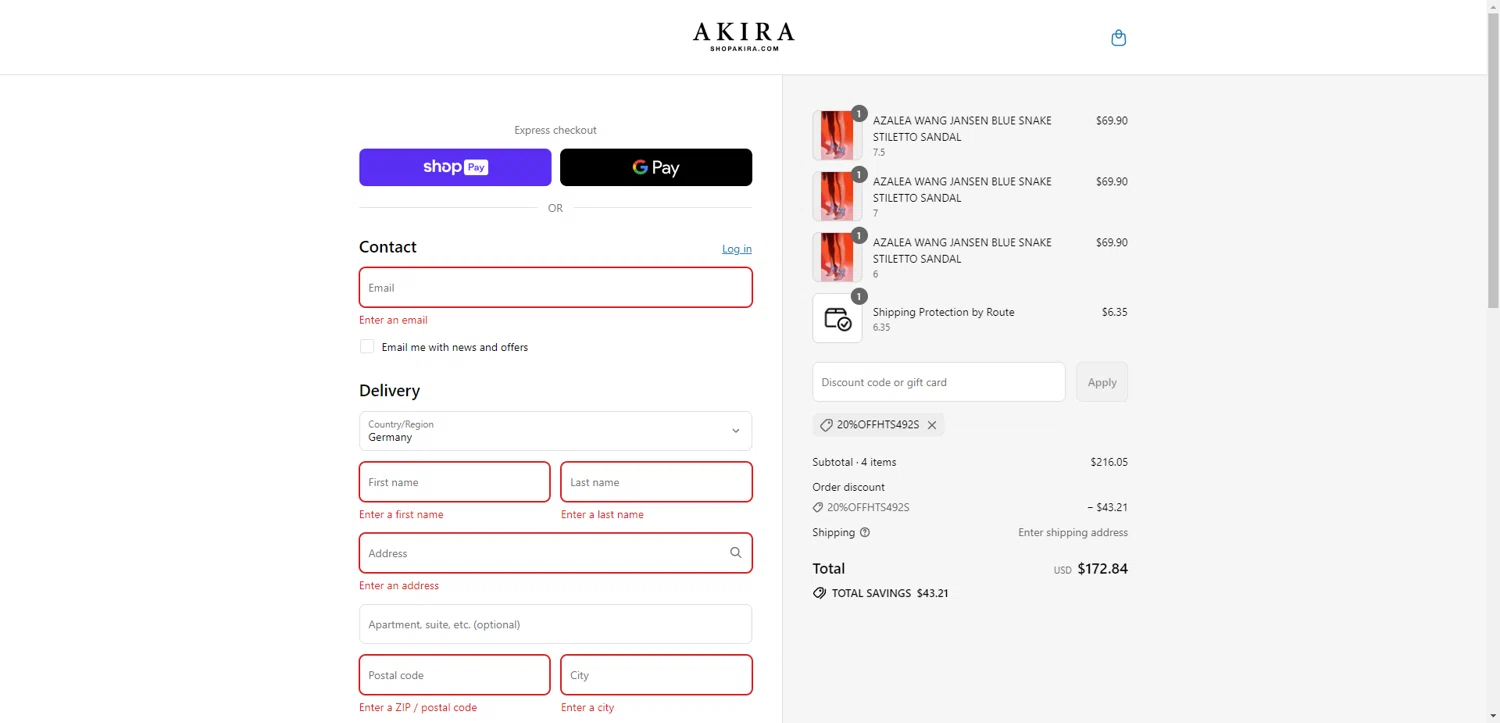The image size is (1500, 723).
Task: Focus the Last name field
Action: tap(656, 482)
